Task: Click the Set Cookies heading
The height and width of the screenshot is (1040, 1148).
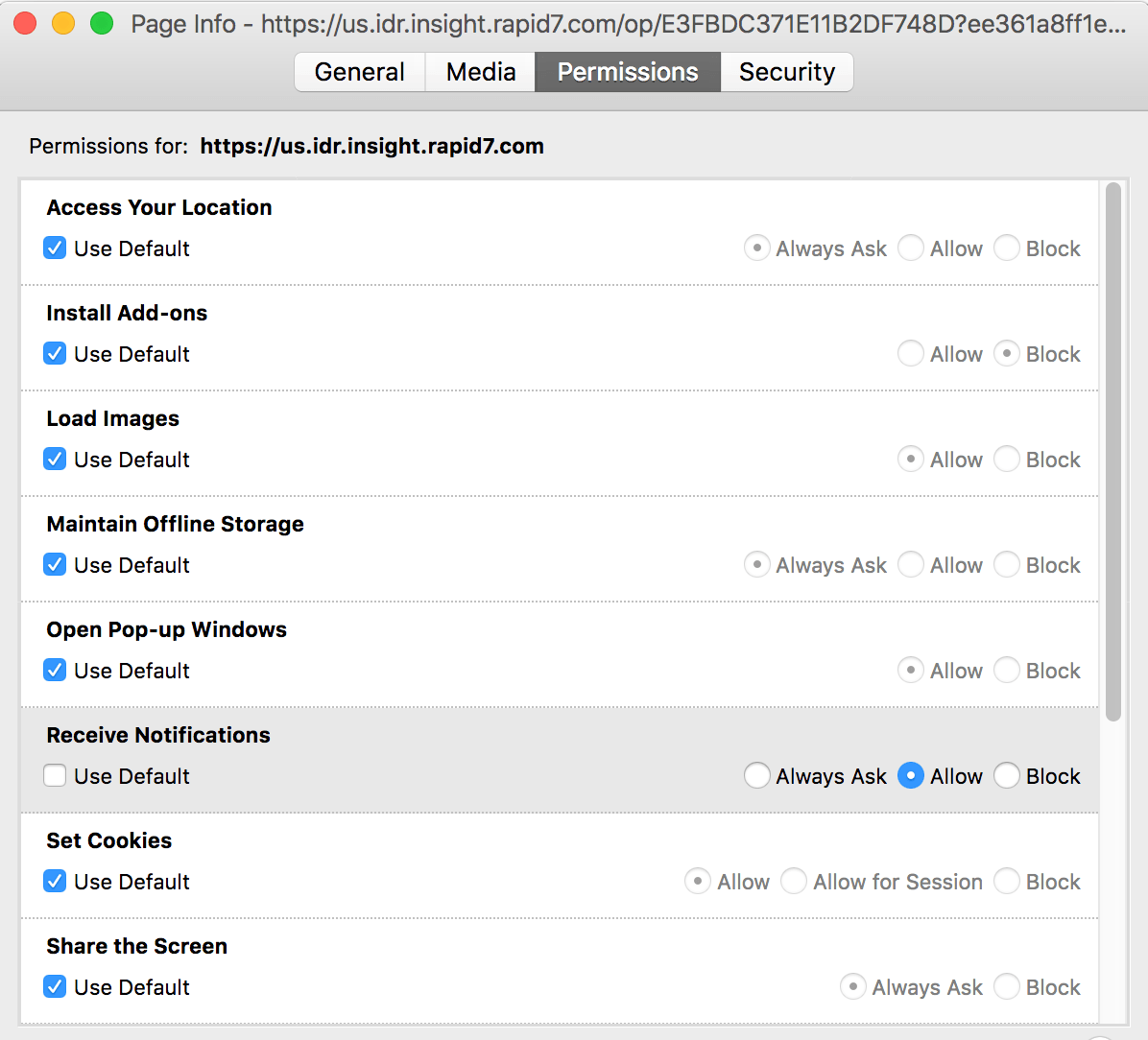Action: (109, 840)
